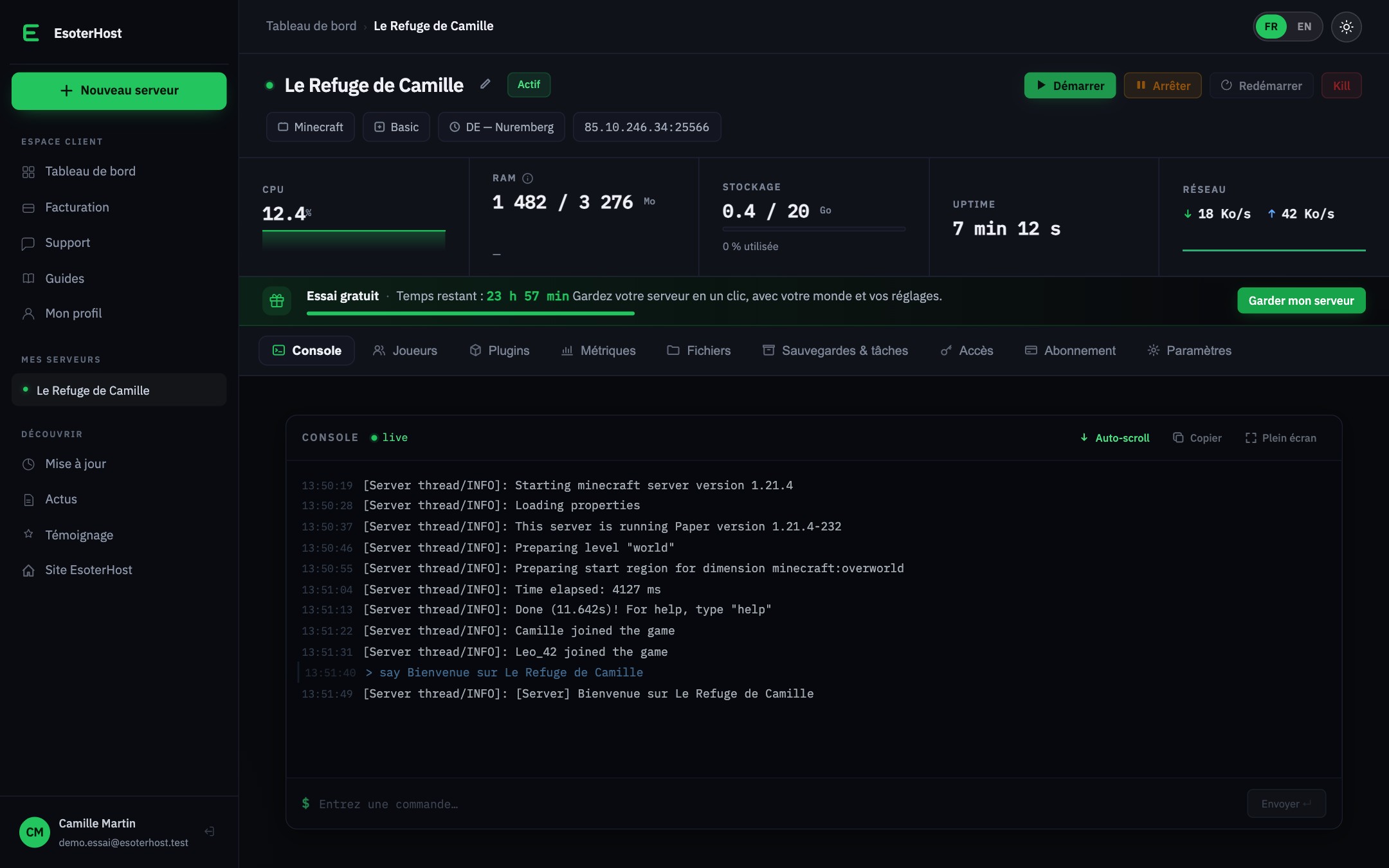1389x868 pixels.
Task: Open Guides in the sidebar
Action: coord(119,278)
